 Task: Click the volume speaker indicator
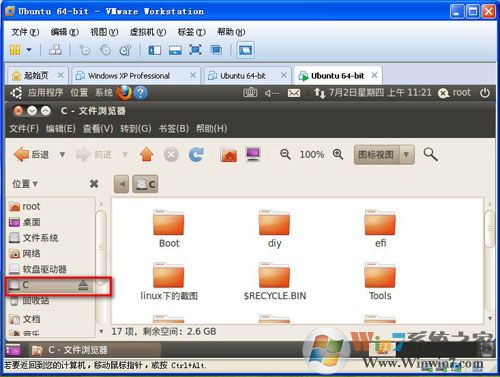(x=272, y=93)
